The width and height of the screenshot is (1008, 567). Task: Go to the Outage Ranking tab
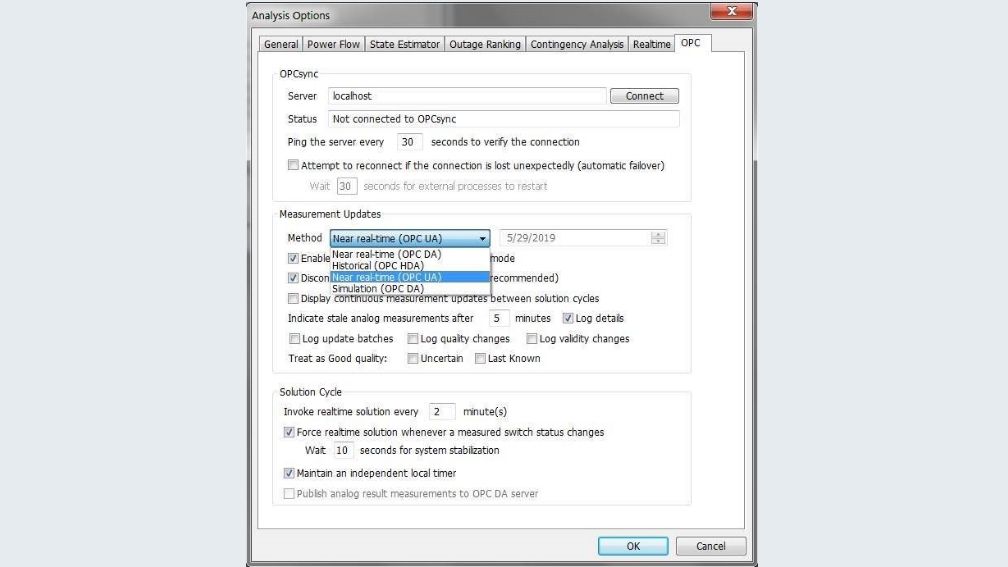pyautogui.click(x=485, y=44)
